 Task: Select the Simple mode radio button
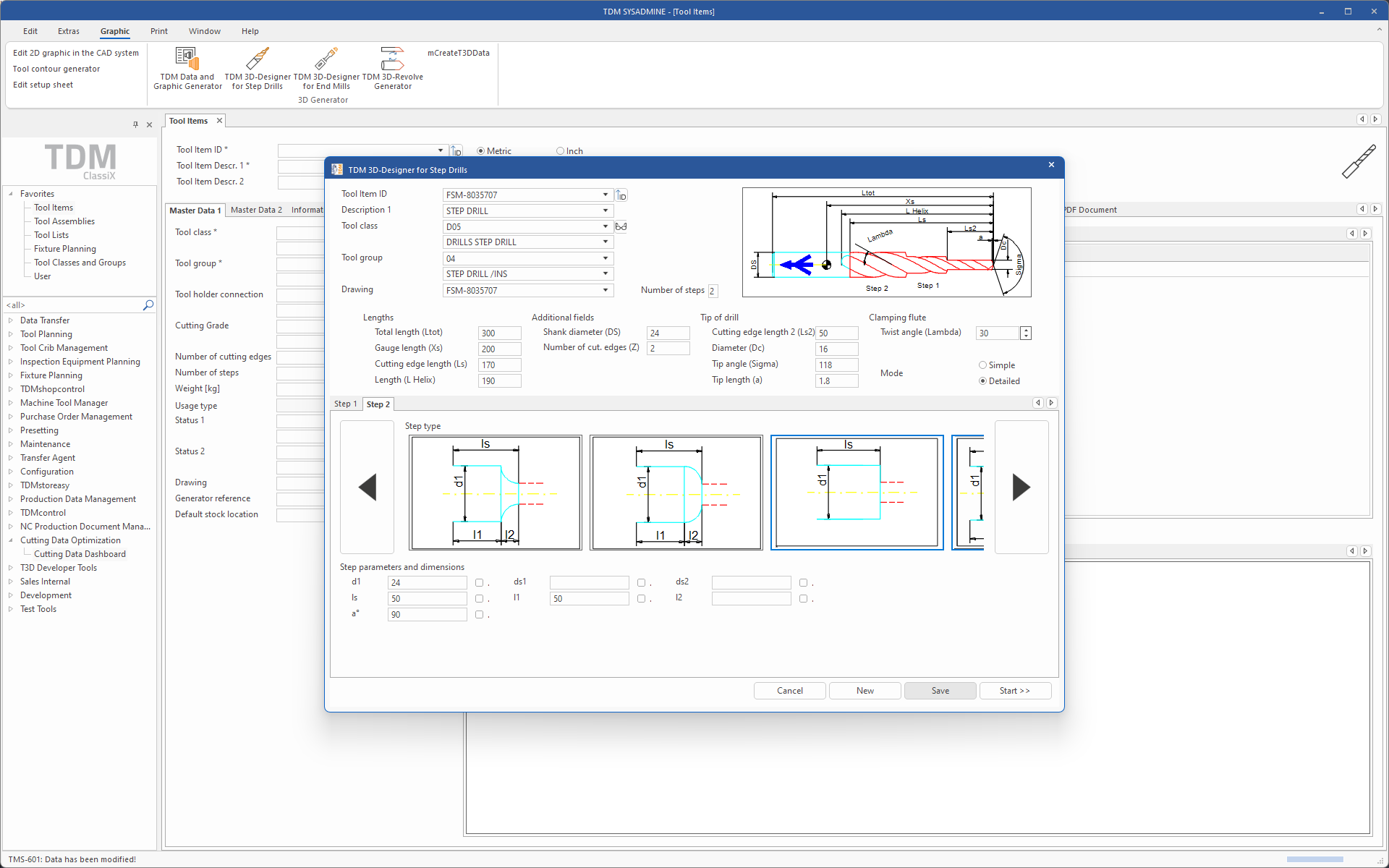[x=982, y=365]
